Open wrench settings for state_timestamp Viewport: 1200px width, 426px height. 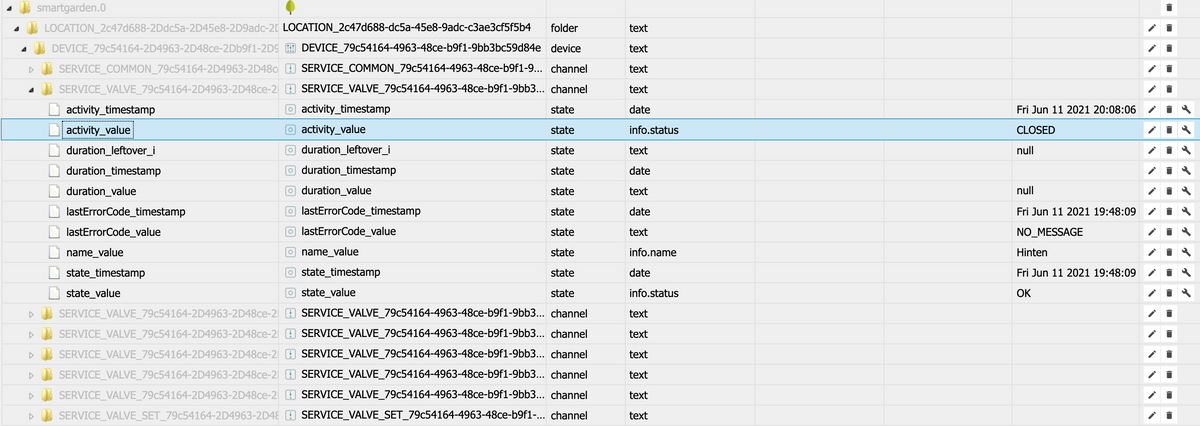(1185, 273)
